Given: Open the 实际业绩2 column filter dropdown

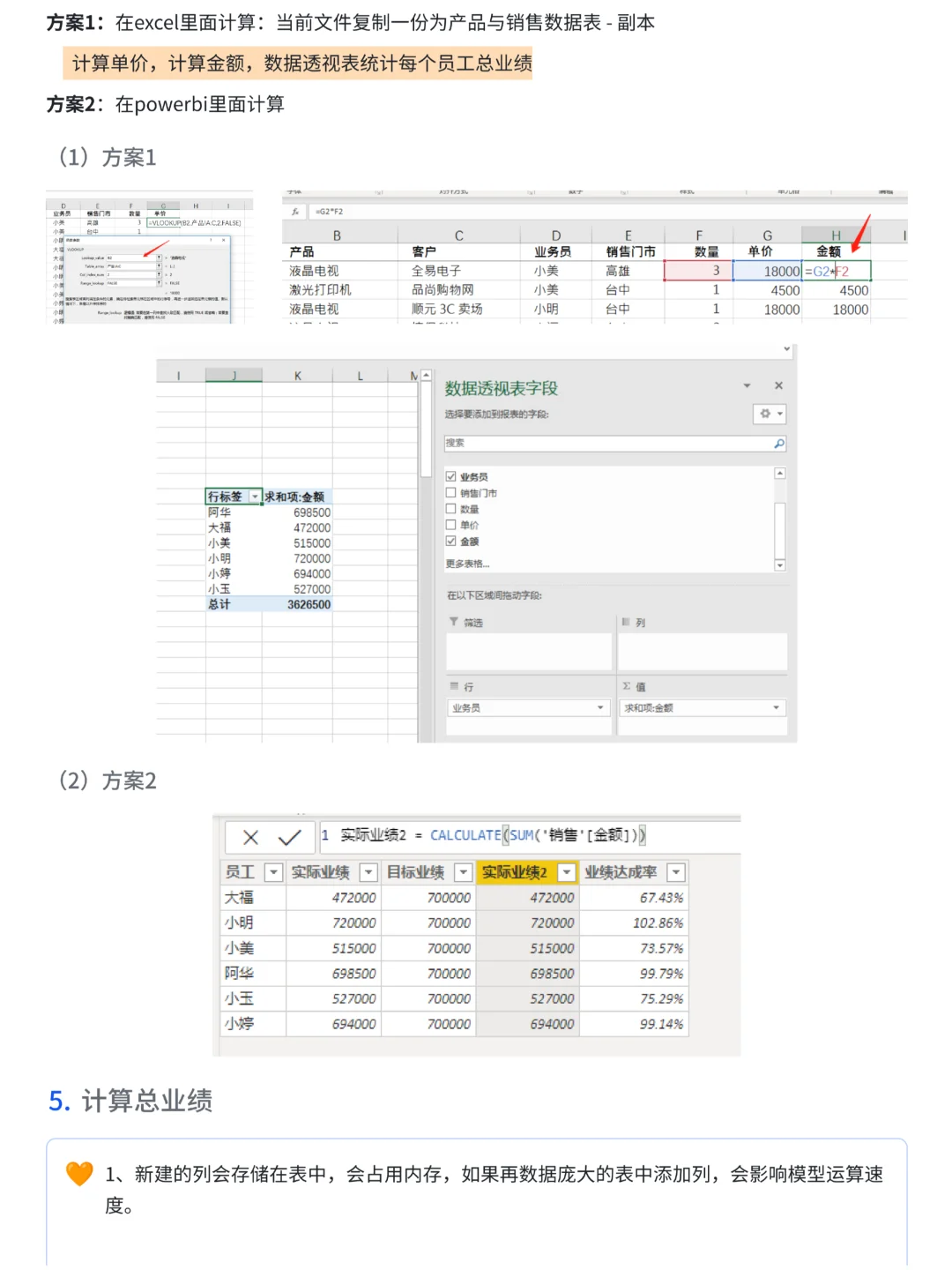Looking at the screenshot, I should (566, 872).
